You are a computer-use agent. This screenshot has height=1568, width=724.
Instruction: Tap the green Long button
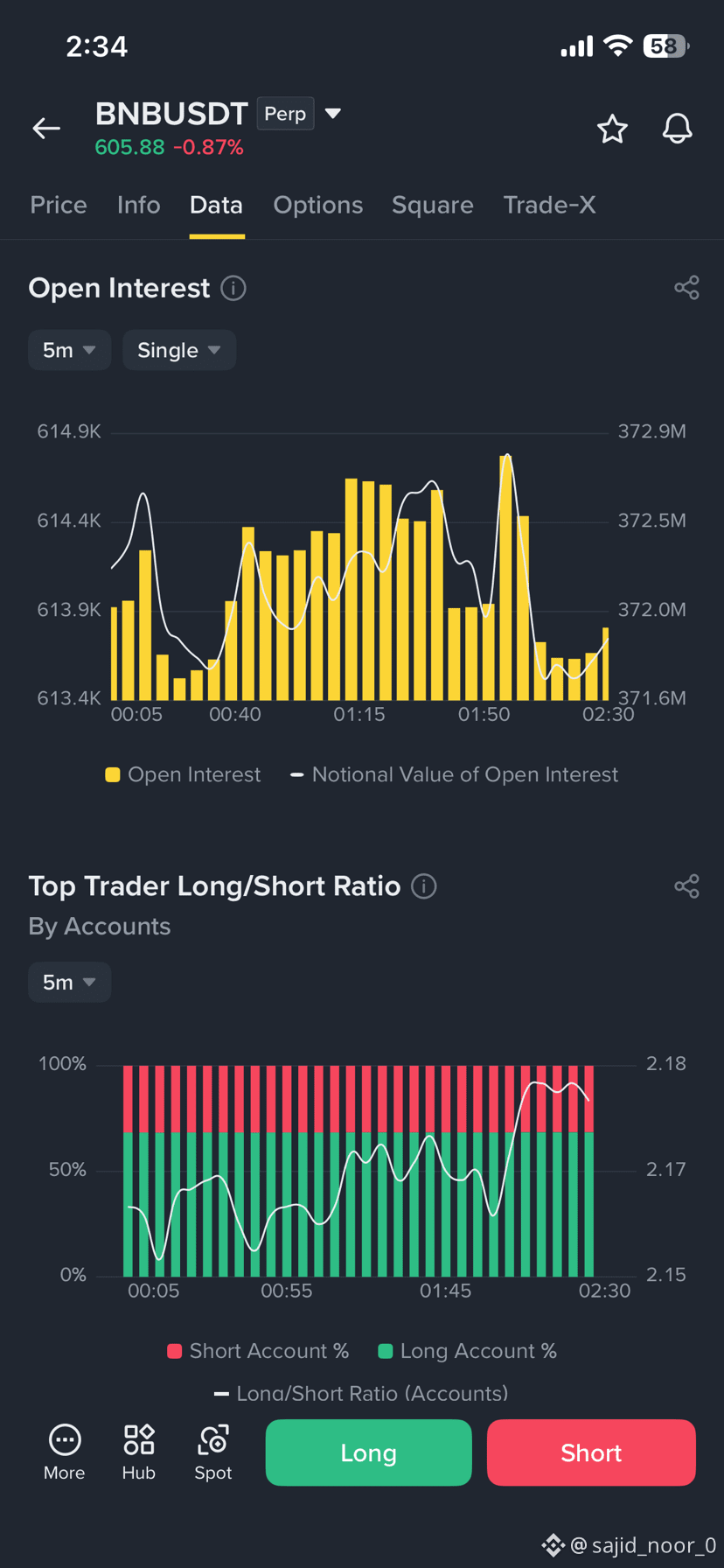368,1452
